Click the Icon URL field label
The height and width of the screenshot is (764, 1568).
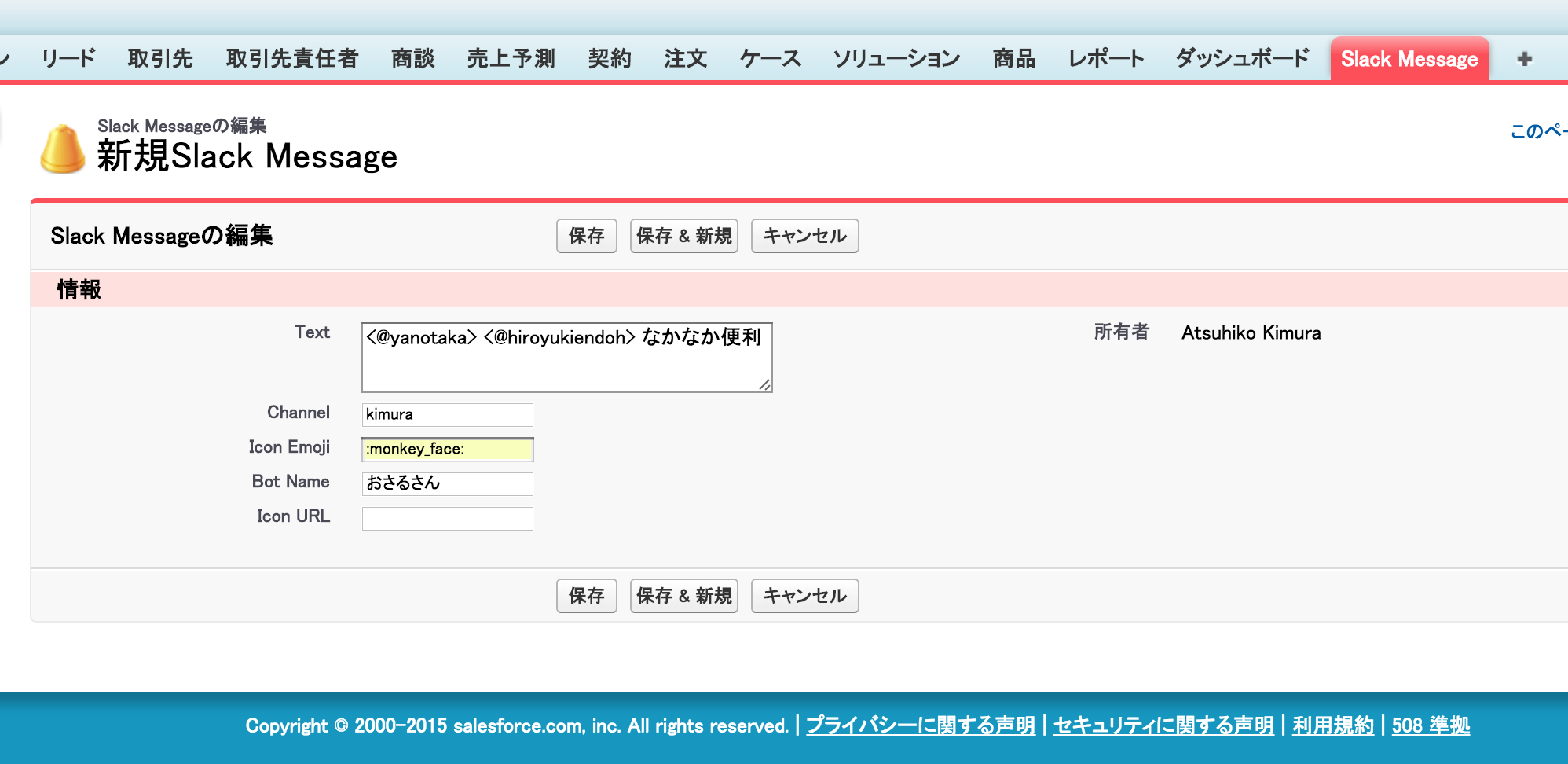293,516
